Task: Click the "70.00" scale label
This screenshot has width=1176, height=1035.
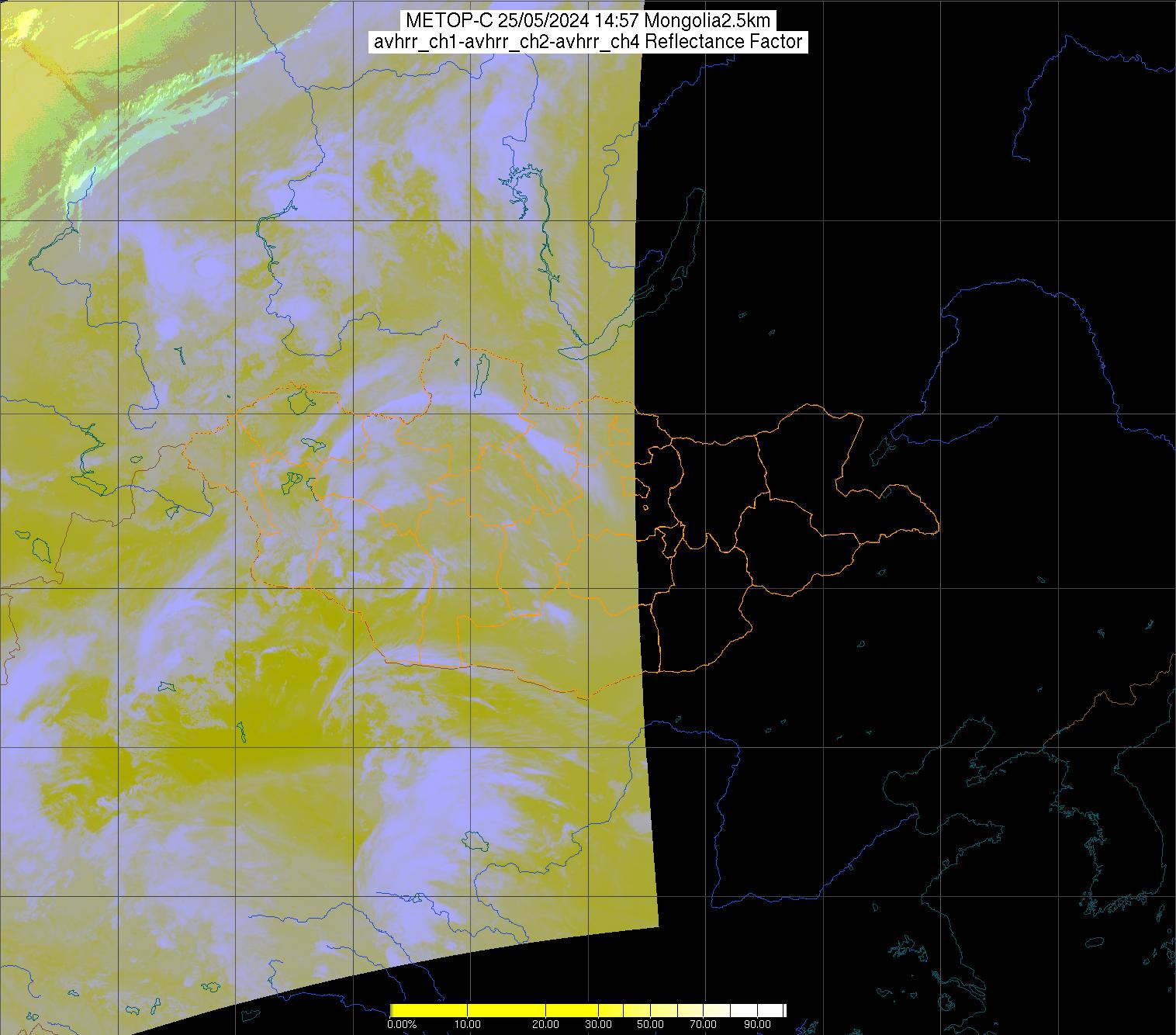Action: pyautogui.click(x=704, y=1024)
